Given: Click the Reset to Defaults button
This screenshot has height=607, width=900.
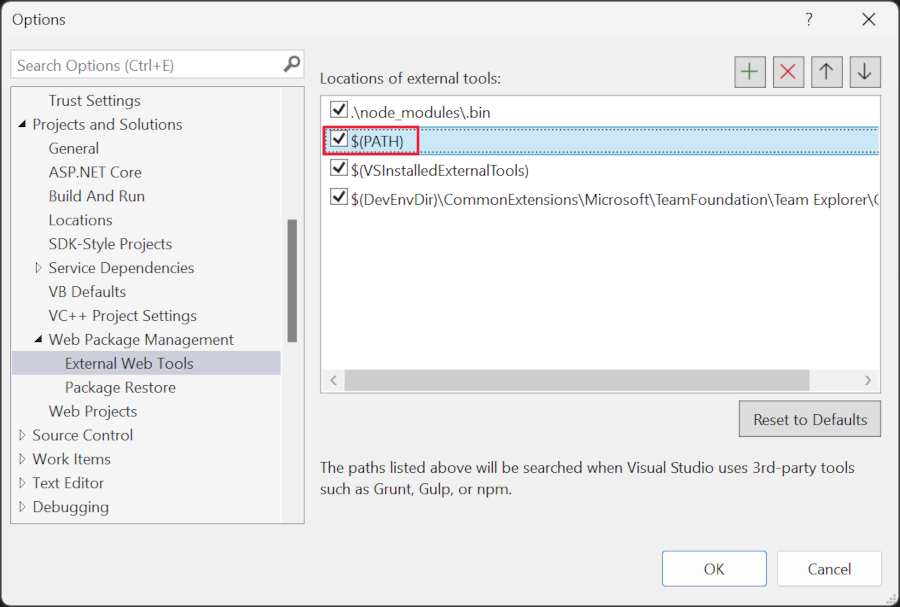Looking at the screenshot, I should tap(809, 419).
